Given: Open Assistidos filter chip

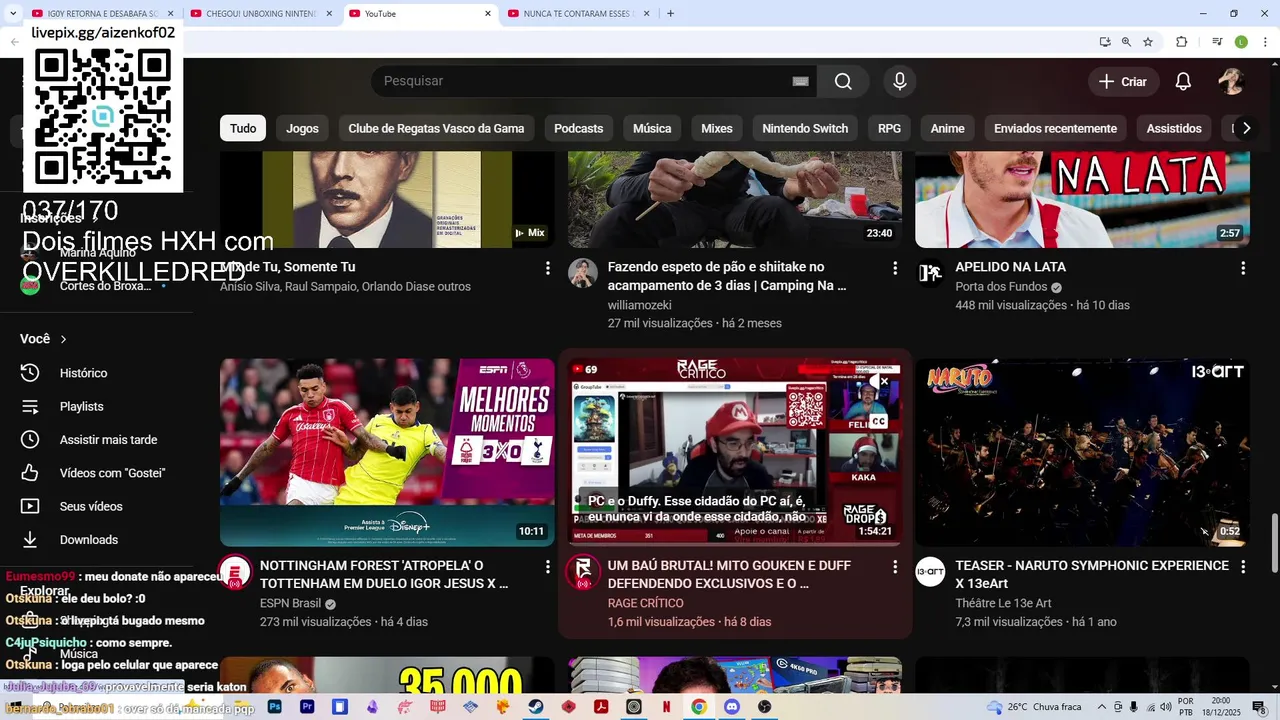Looking at the screenshot, I should 1174,128.
